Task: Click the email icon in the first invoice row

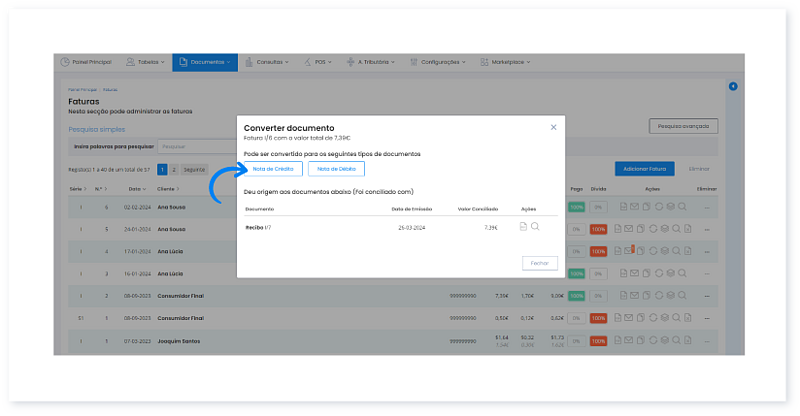Action: pos(635,207)
